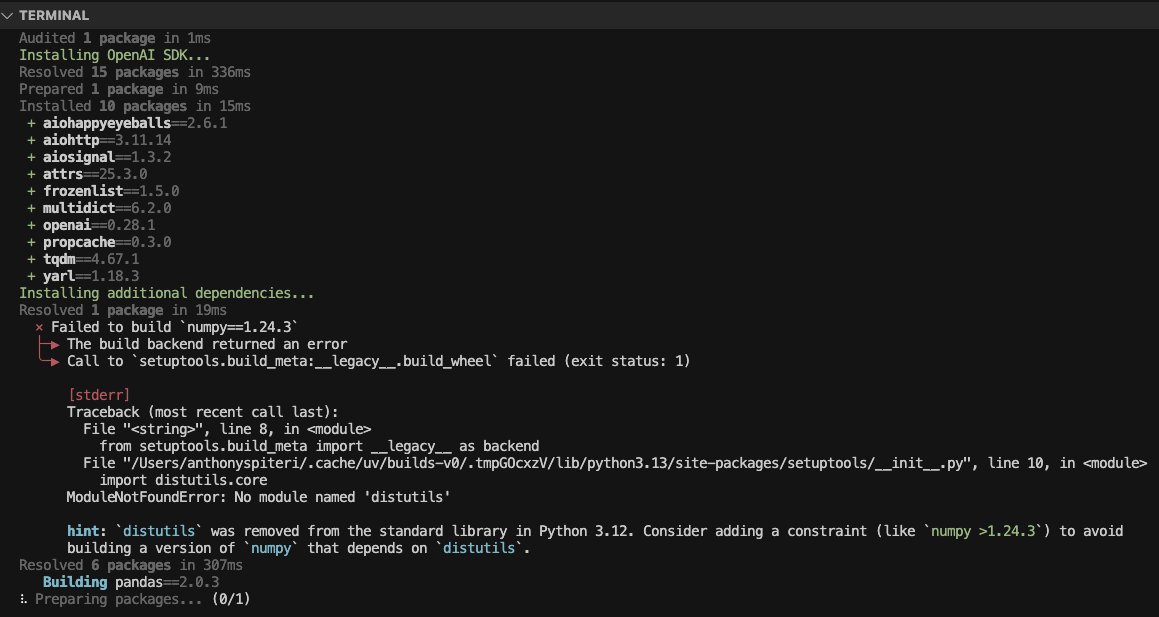Select the TERMINAL panel header label
Screen dimensions: 1159x617
coord(53,15)
